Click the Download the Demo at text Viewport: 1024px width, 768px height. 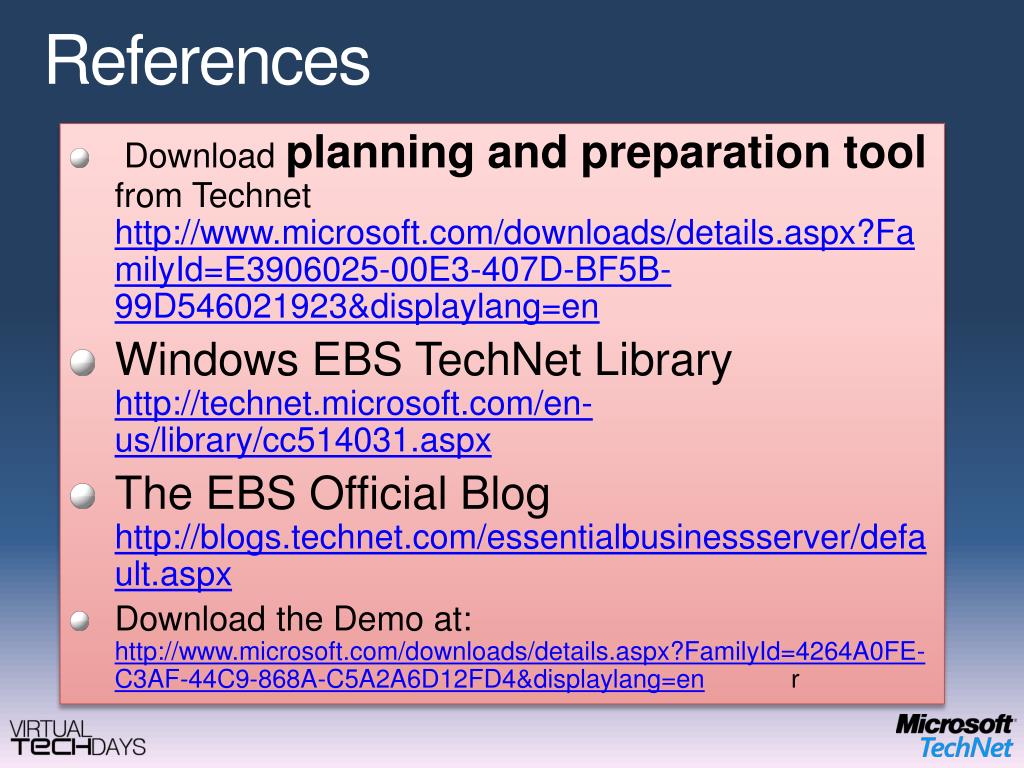[293, 618]
